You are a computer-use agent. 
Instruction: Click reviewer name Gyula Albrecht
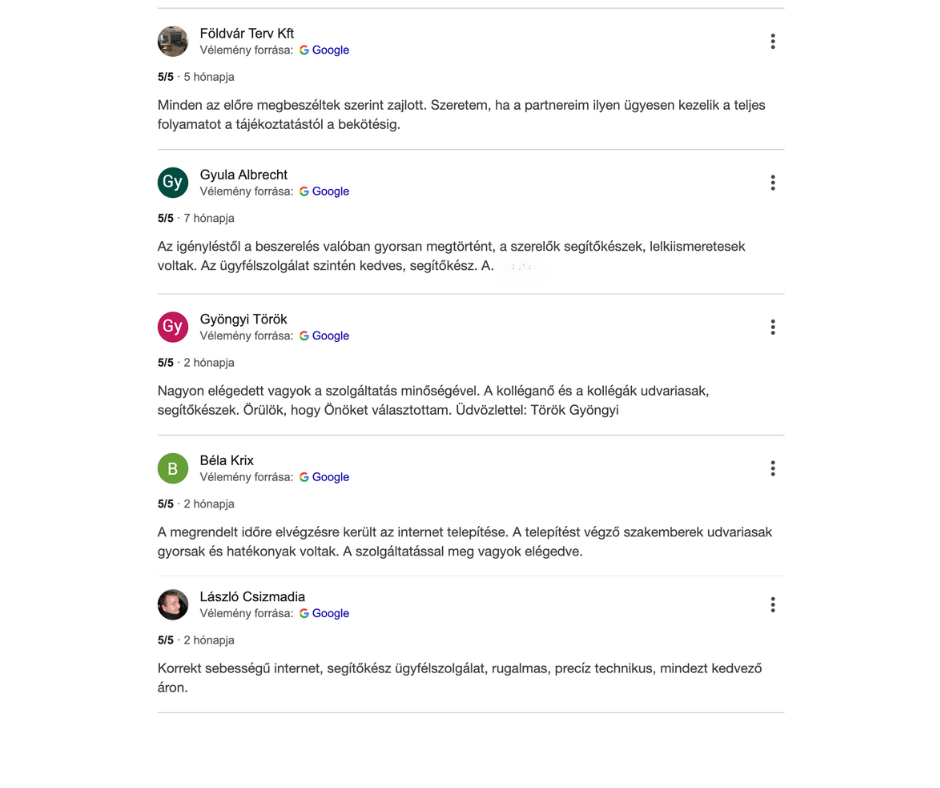point(243,175)
